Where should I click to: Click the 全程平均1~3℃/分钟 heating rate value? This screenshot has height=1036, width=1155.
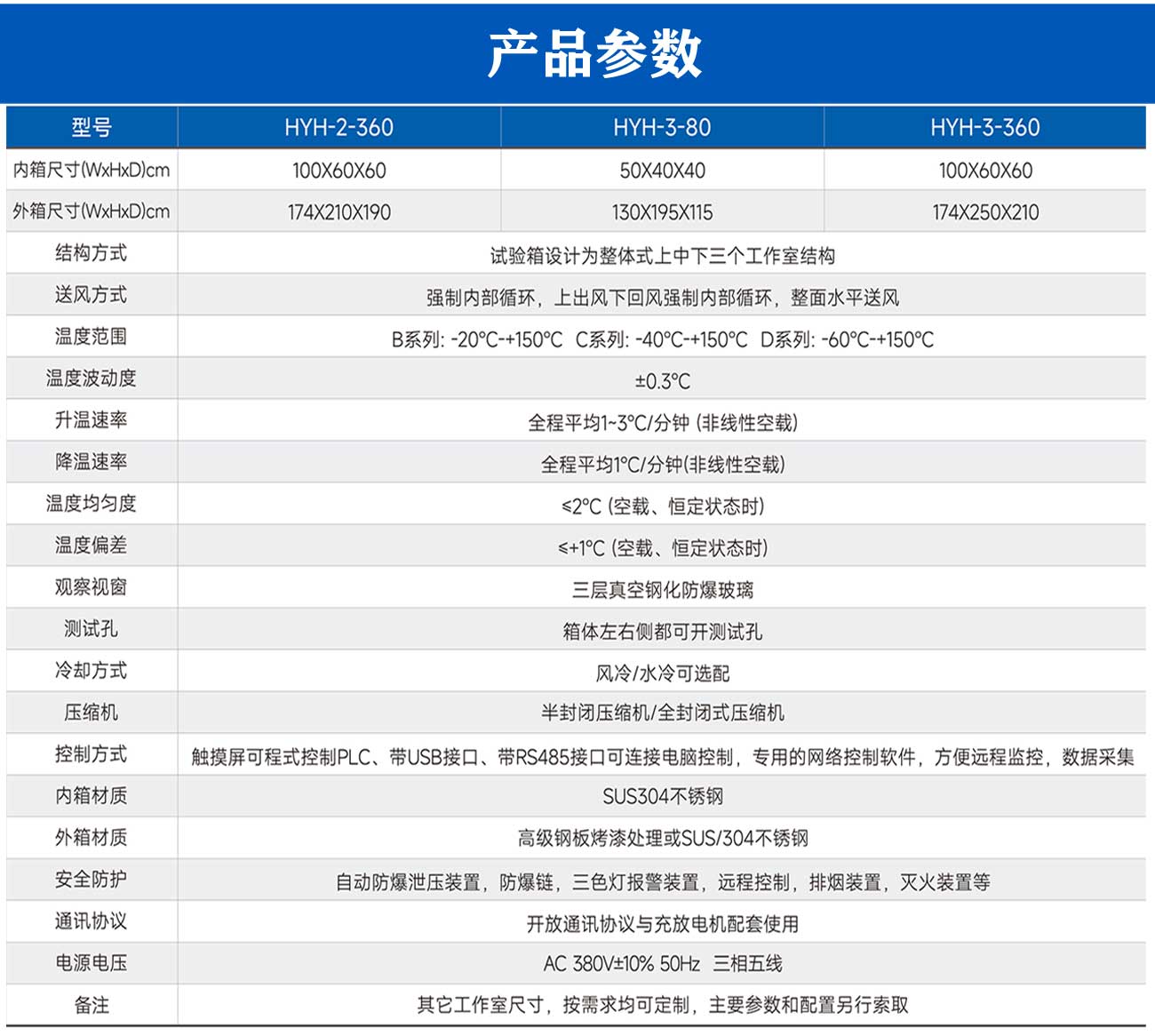click(662, 424)
